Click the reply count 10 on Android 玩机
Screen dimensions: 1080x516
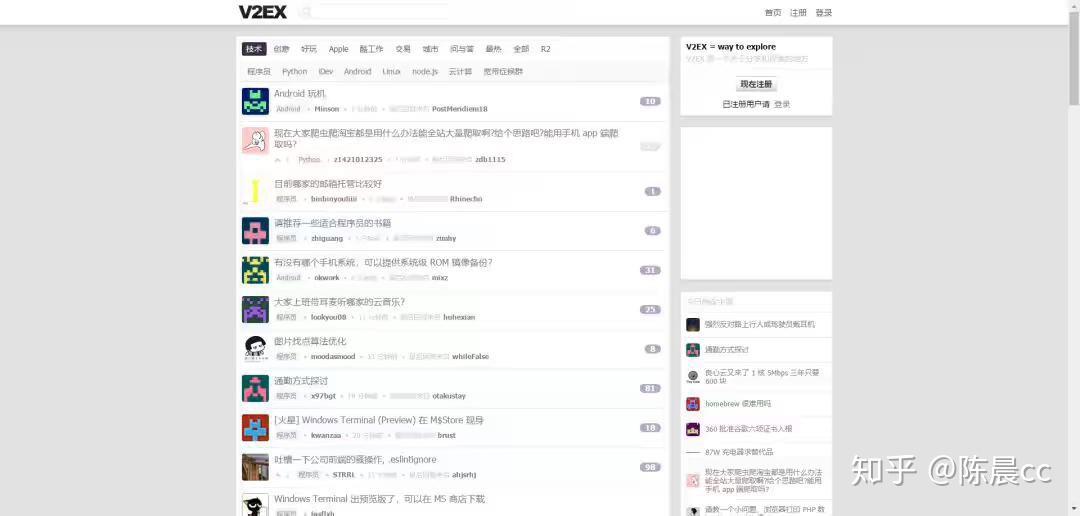click(x=650, y=101)
